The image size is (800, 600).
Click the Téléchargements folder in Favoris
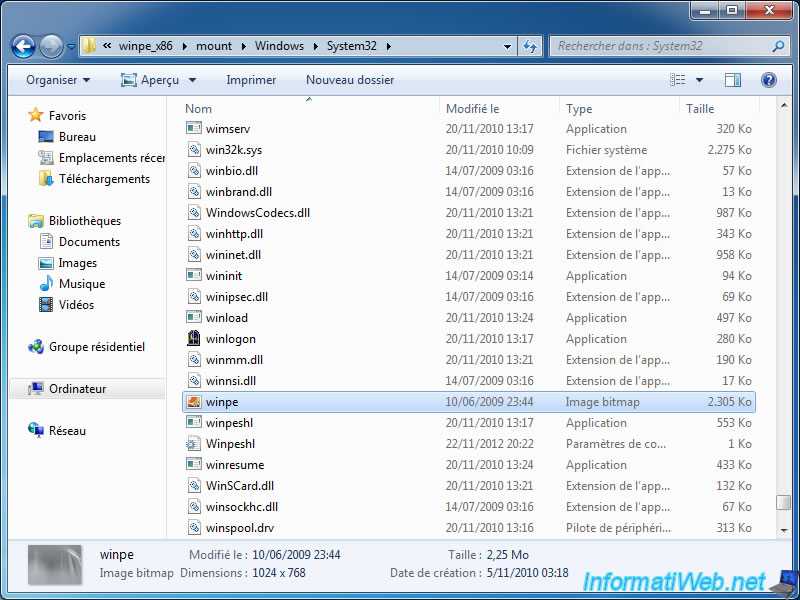click(x=104, y=179)
